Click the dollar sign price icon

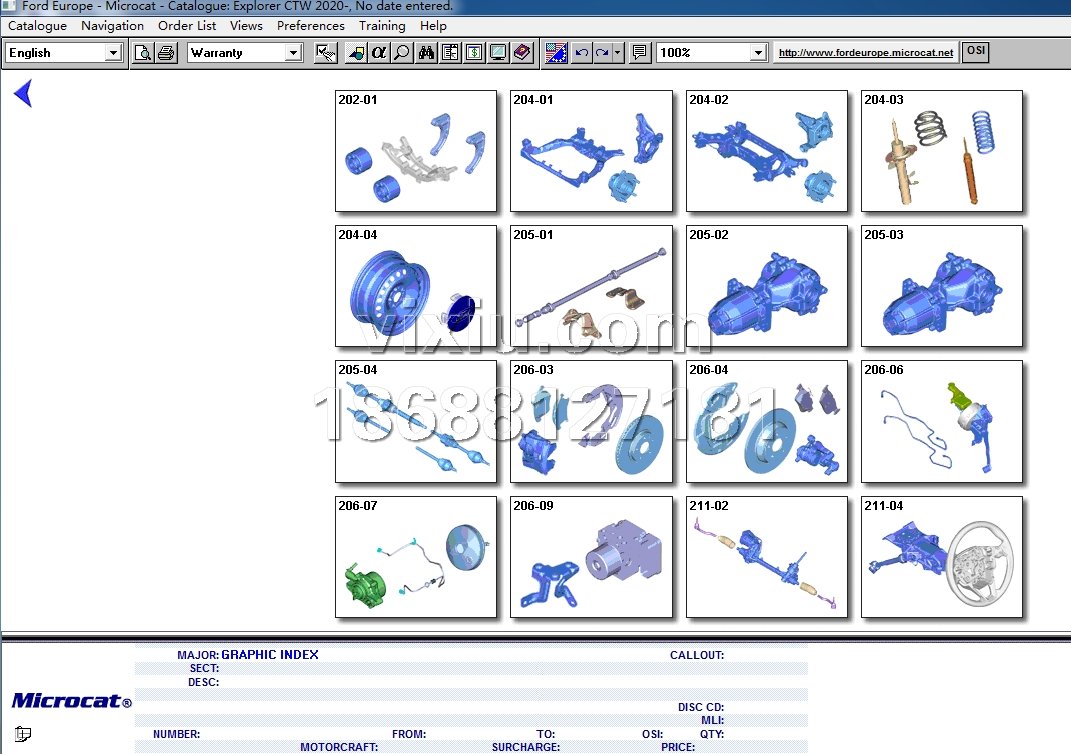pos(474,53)
